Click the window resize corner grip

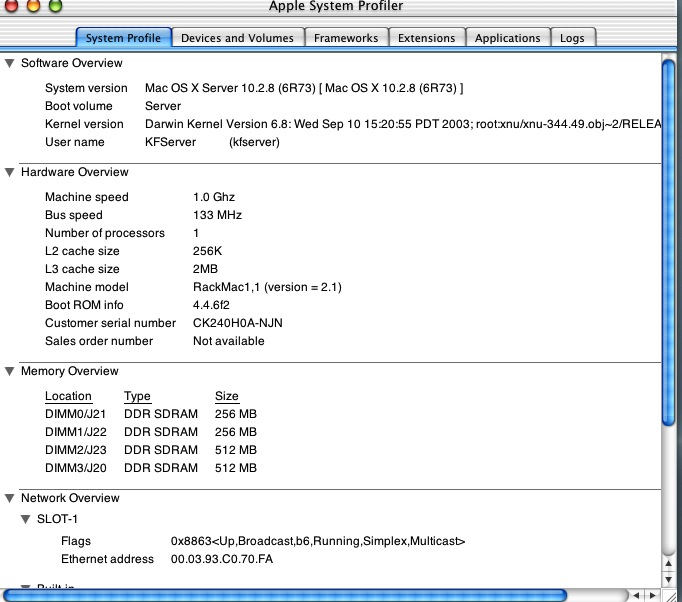coord(672,595)
